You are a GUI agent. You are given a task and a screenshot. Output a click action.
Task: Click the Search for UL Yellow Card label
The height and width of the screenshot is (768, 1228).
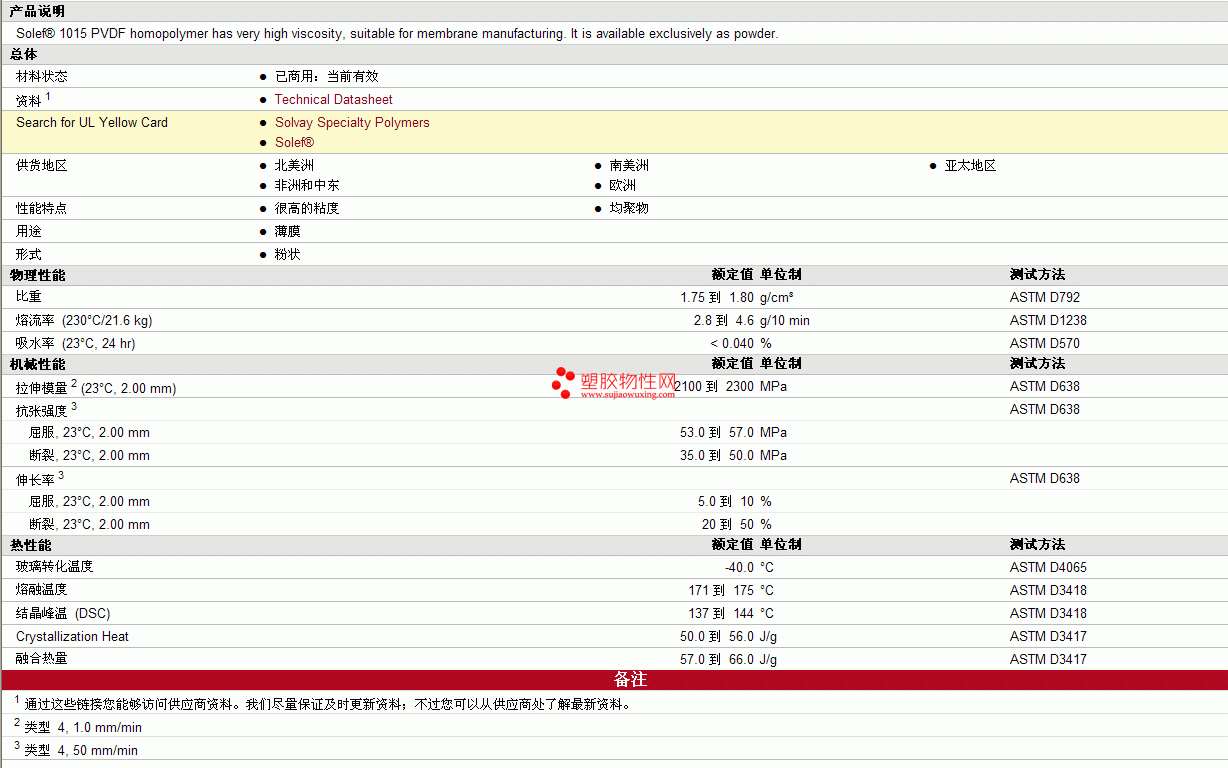click(x=92, y=123)
